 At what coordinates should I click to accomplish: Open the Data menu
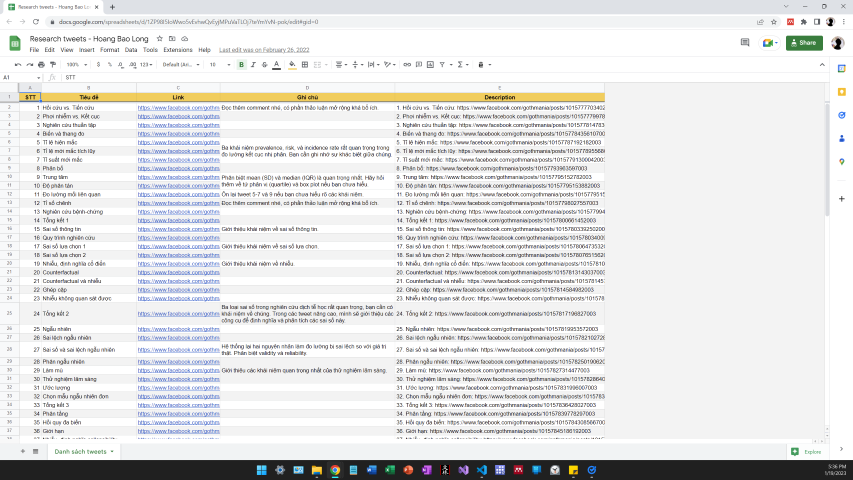click(131, 50)
